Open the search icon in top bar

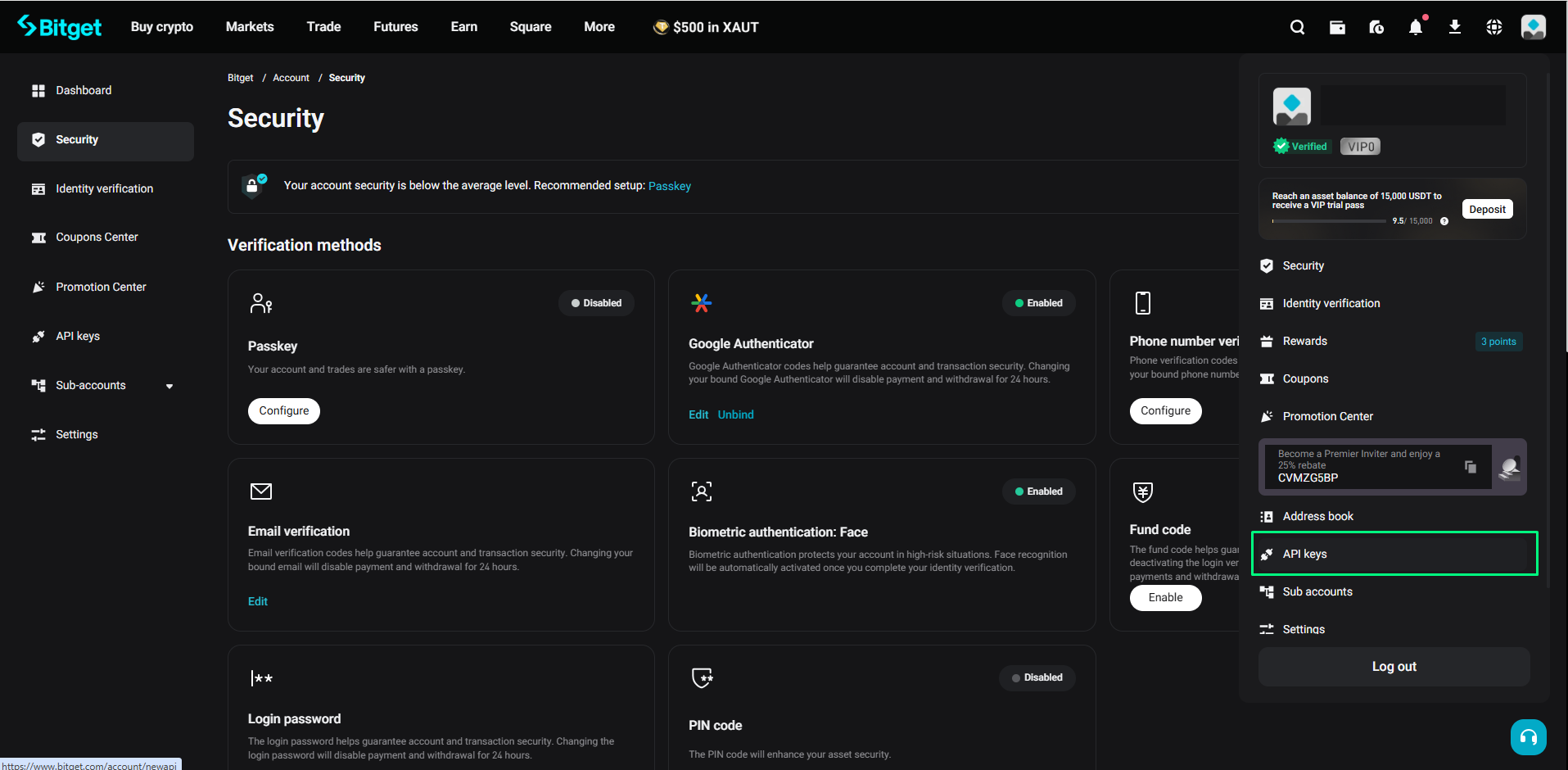[x=1297, y=27]
